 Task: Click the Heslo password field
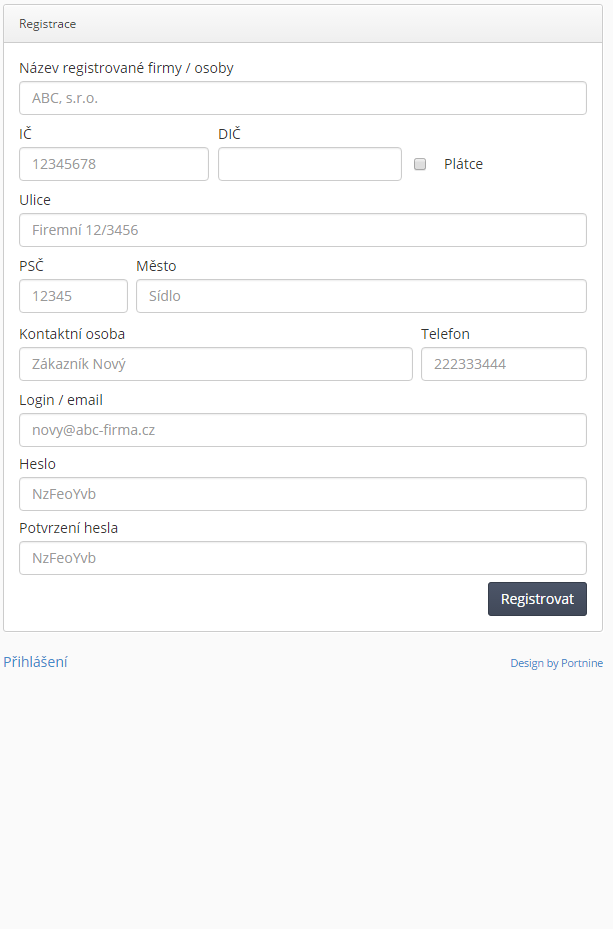pos(303,494)
